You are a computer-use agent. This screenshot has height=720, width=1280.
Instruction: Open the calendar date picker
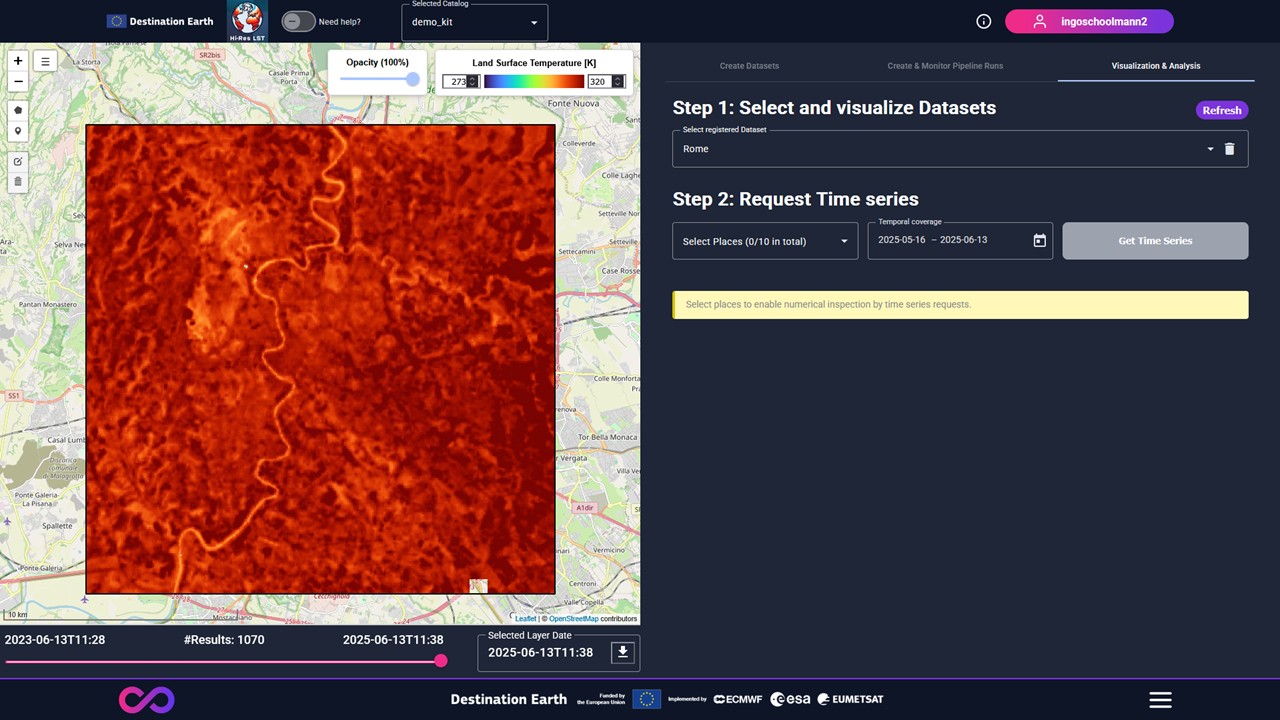pyautogui.click(x=1039, y=241)
